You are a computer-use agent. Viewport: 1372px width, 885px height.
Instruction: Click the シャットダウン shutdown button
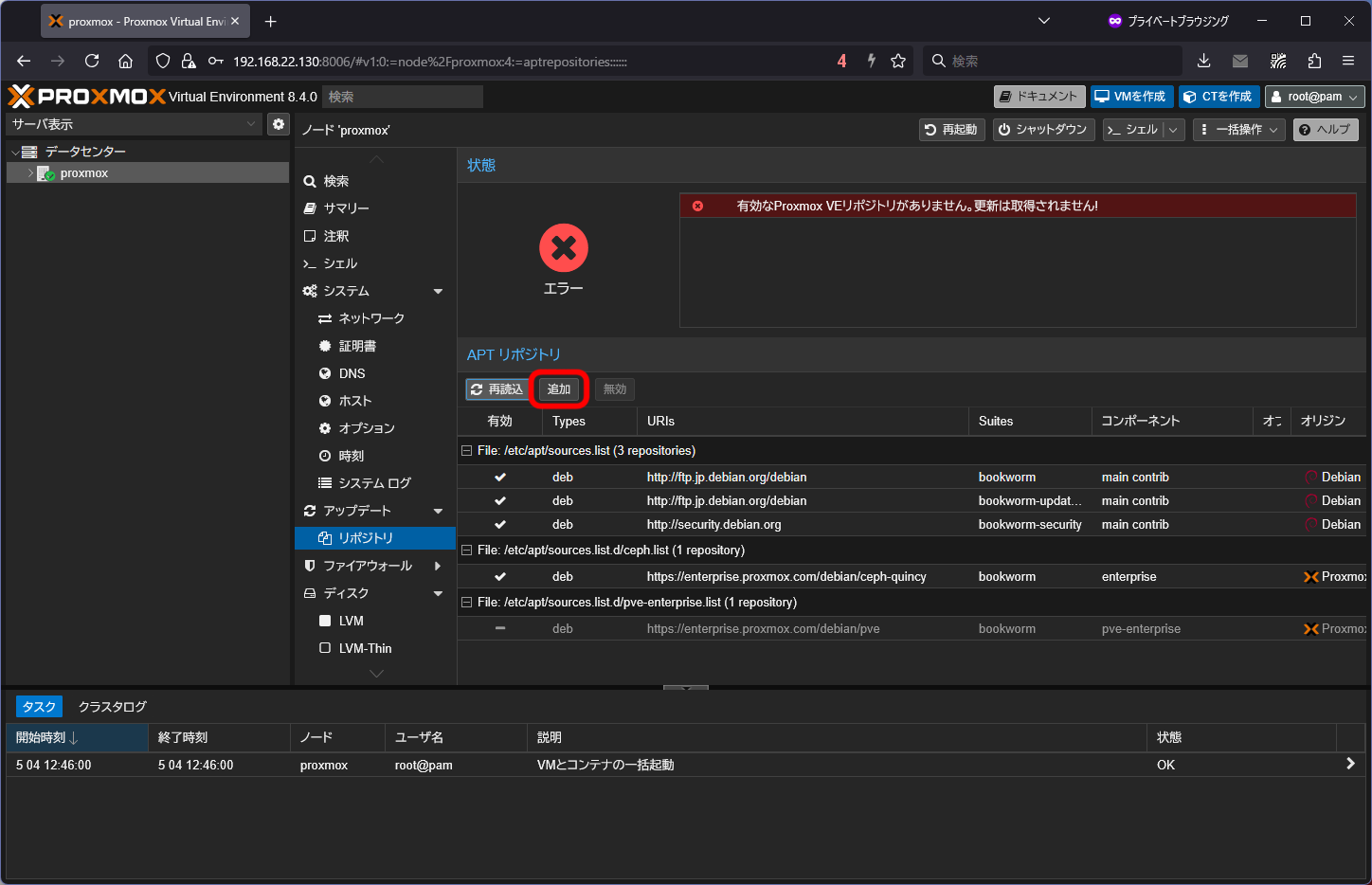[1043, 130]
